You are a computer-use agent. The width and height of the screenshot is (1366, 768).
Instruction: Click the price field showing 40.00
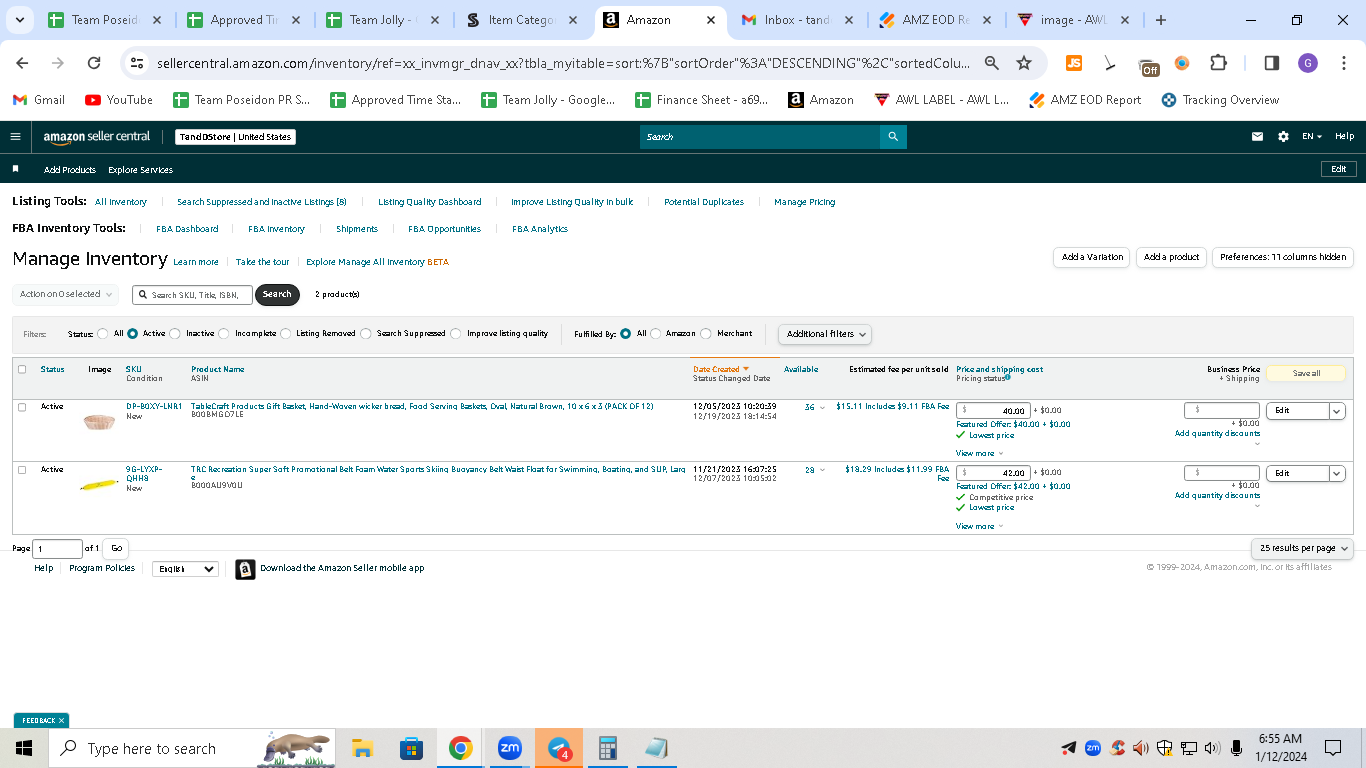pyautogui.click(x=993, y=410)
